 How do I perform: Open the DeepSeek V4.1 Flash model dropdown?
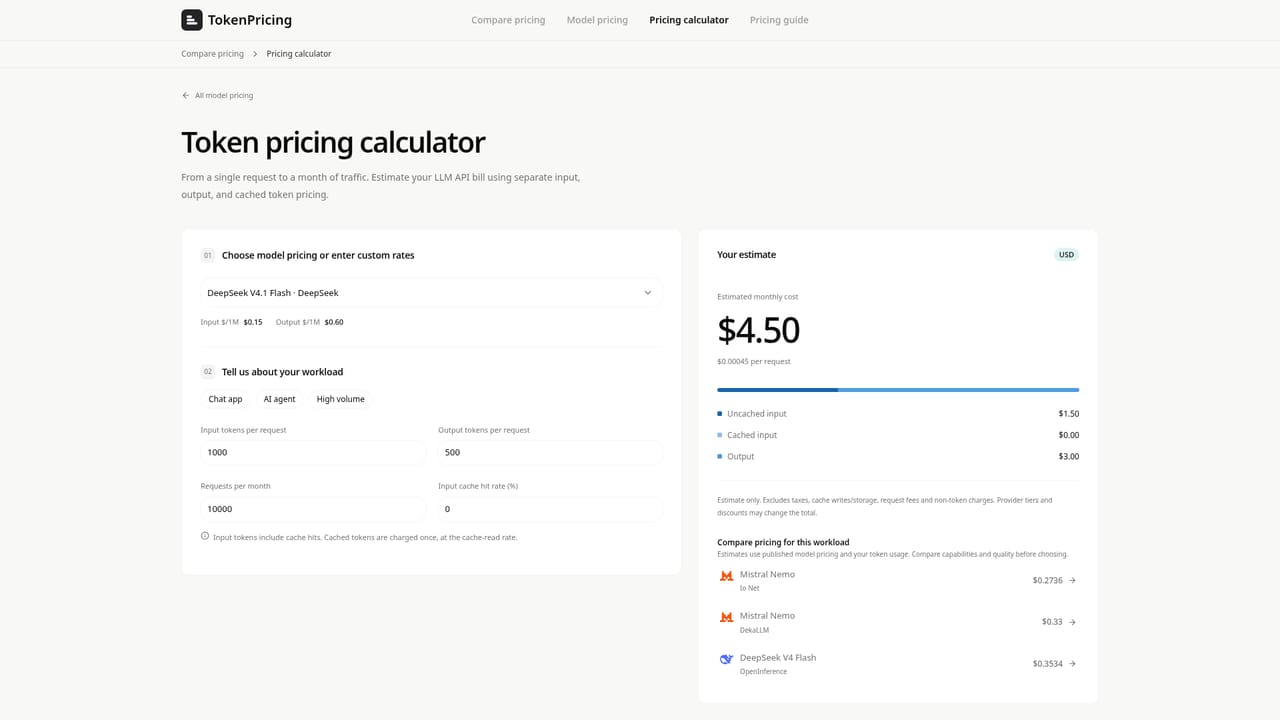(431, 293)
